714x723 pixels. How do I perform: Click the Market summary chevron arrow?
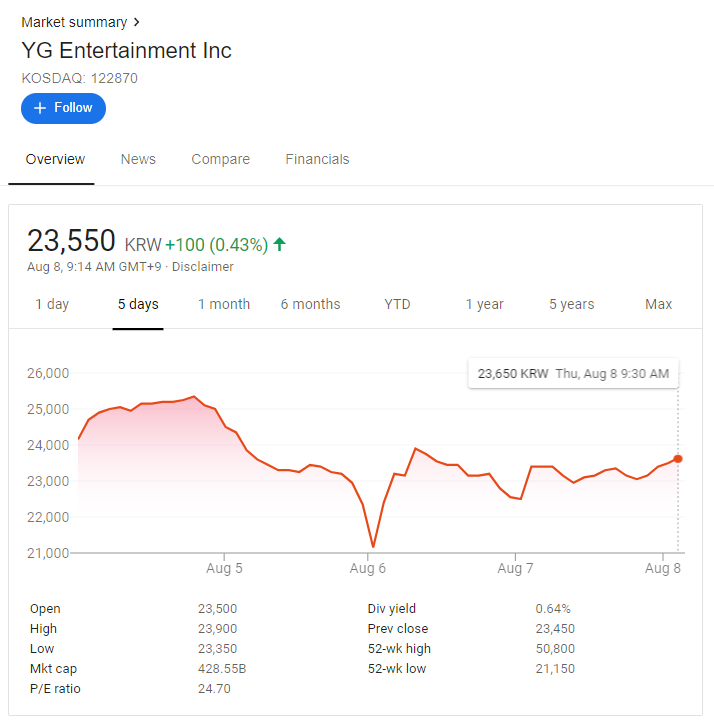tap(137, 22)
